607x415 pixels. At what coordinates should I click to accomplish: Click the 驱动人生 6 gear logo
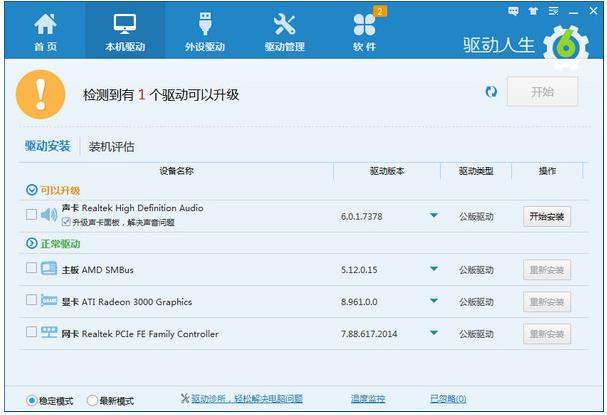pyautogui.click(x=566, y=47)
